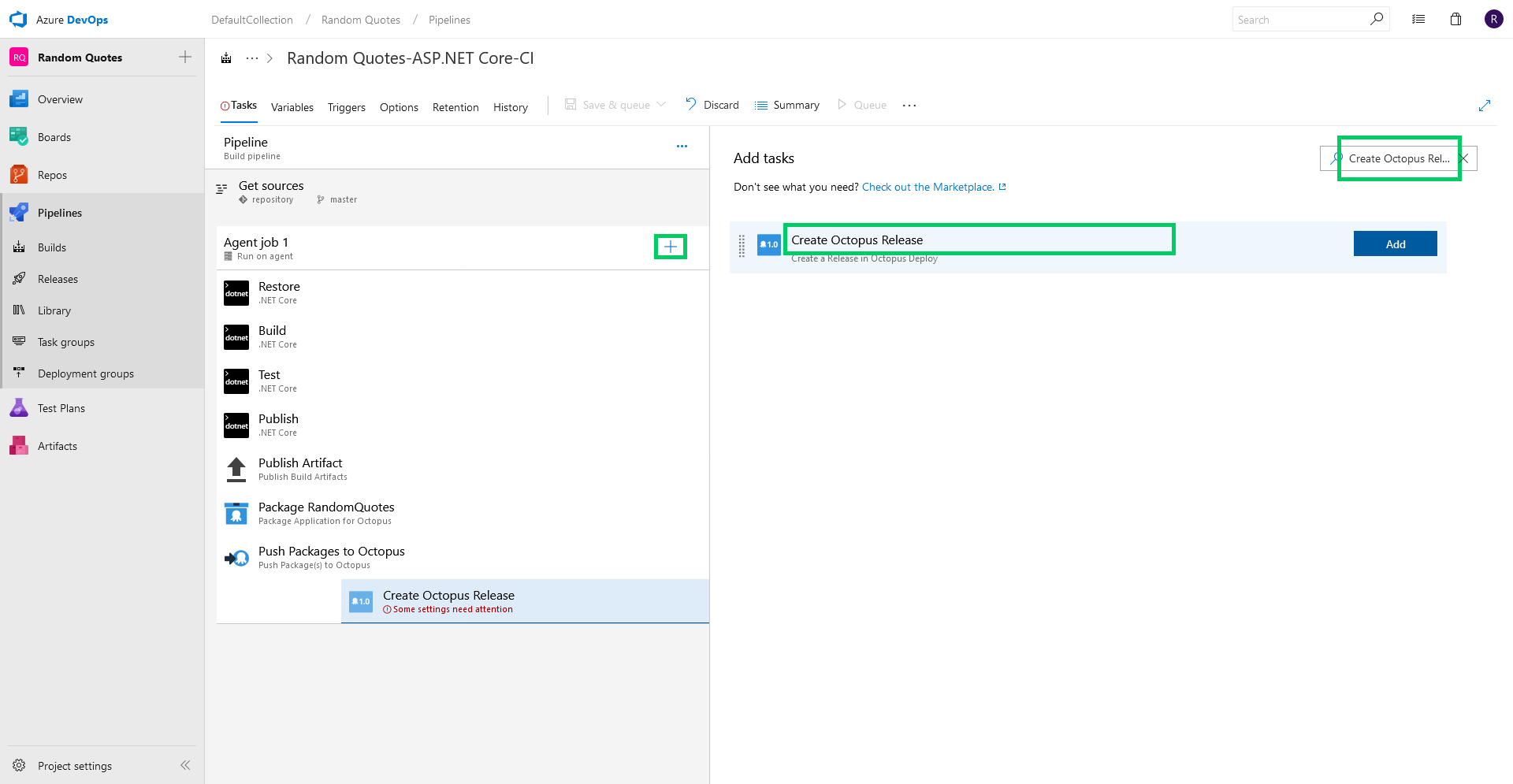Collapse the sidebar with double chevron
The width and height of the screenshot is (1513, 784).
coord(185,765)
